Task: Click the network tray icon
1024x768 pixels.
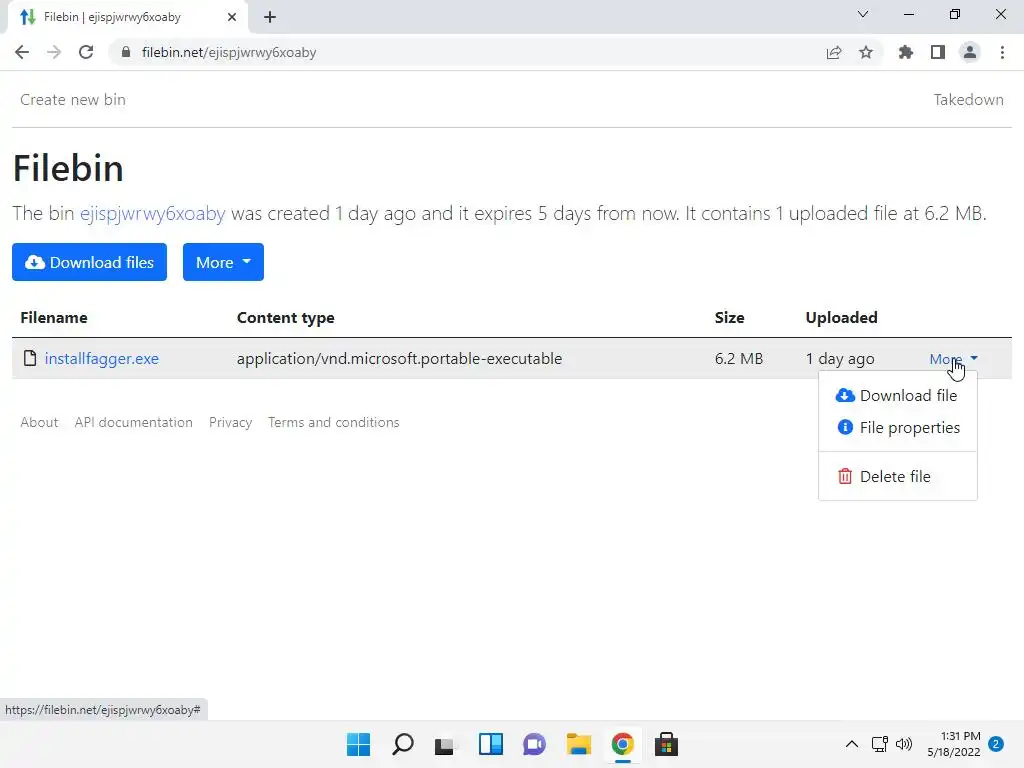Action: (x=880, y=744)
